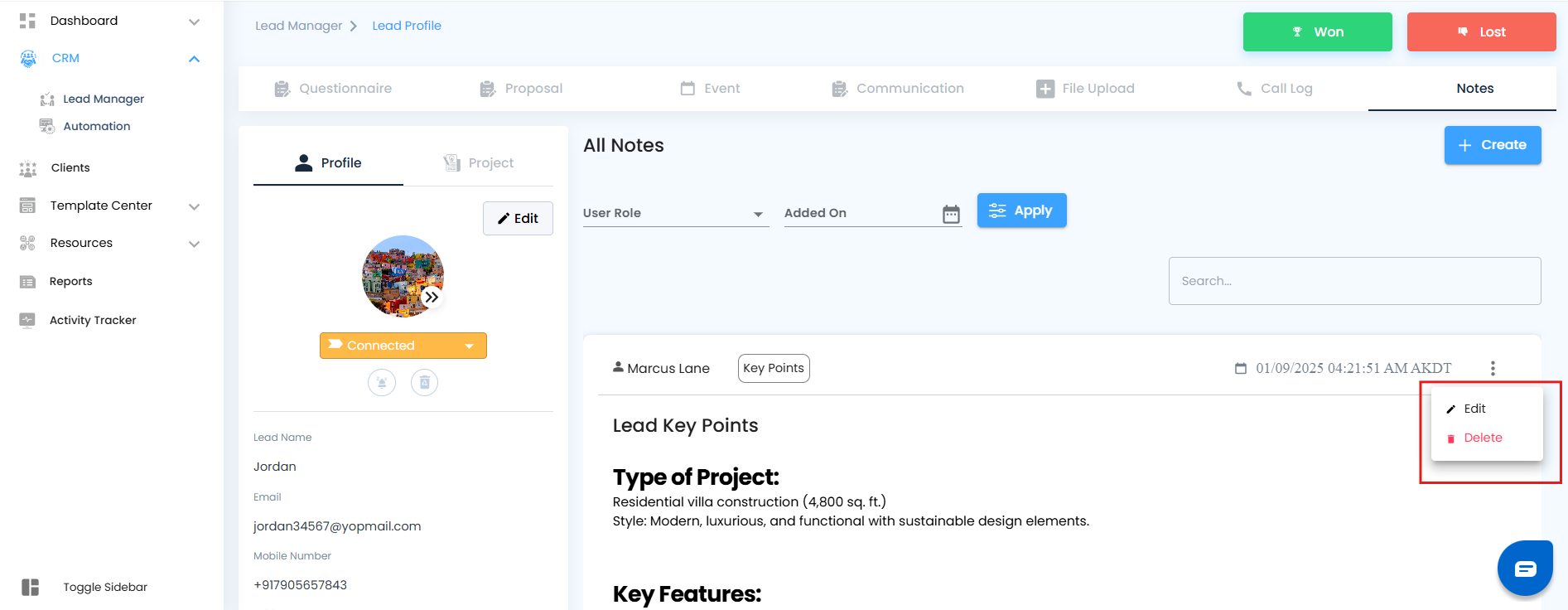Expand the Template Center menu
Image resolution: width=1568 pixels, height=610 pixels.
[x=194, y=206]
